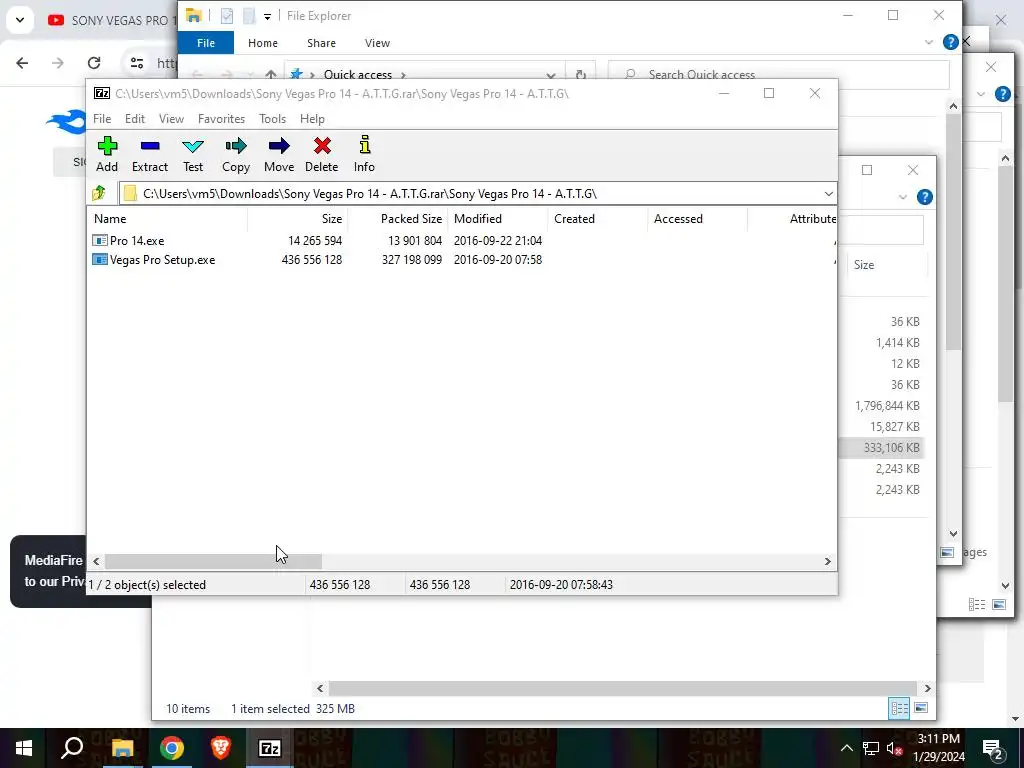Switch to File Explorer Home tab

click(263, 43)
